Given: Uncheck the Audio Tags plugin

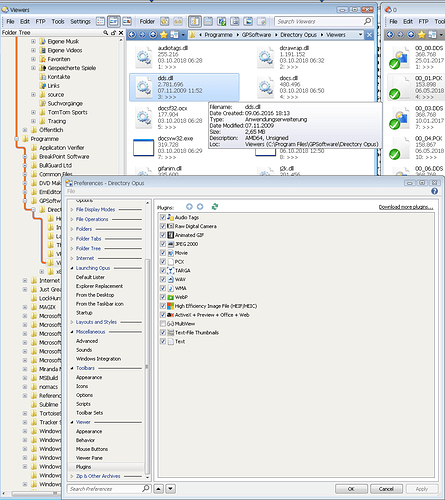Looking at the screenshot, I should (163, 217).
